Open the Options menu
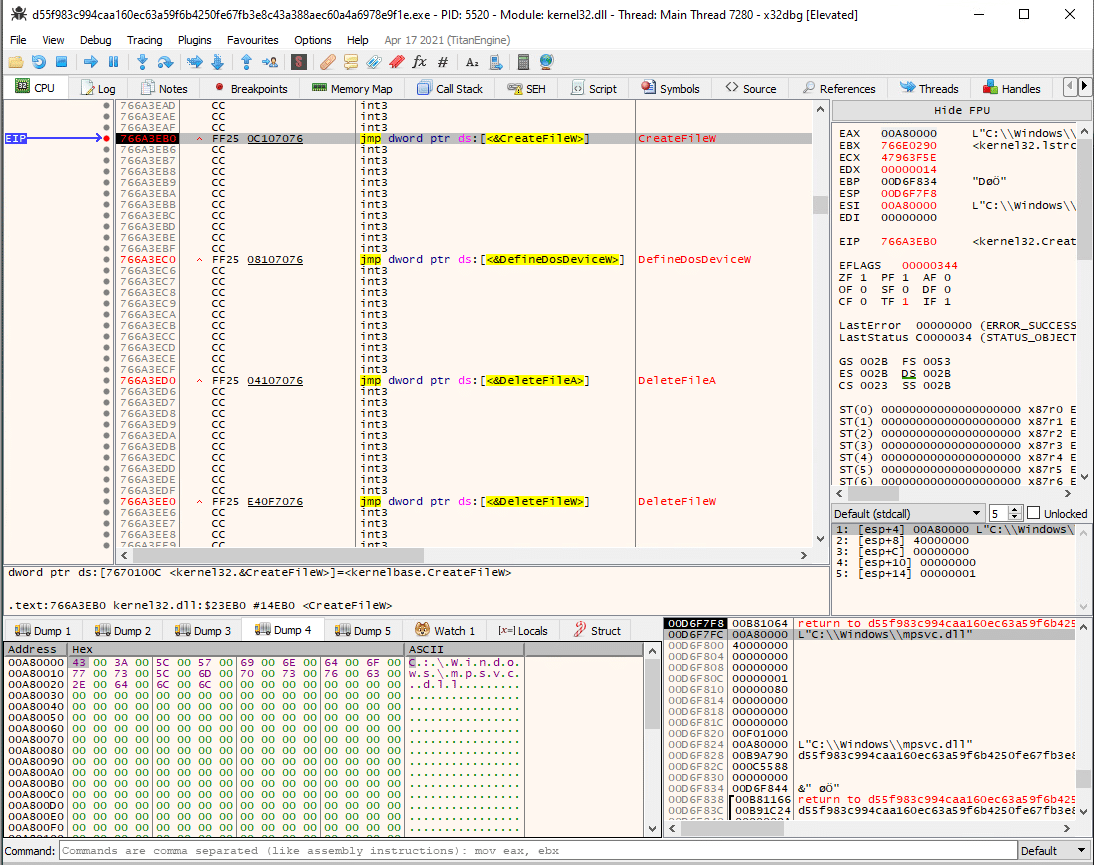The image size is (1094, 865). (x=313, y=40)
